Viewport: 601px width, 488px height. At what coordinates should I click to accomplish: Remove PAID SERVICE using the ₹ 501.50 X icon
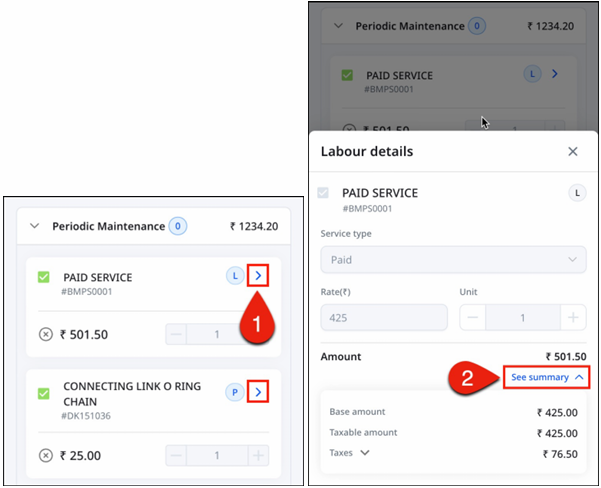tap(45, 334)
